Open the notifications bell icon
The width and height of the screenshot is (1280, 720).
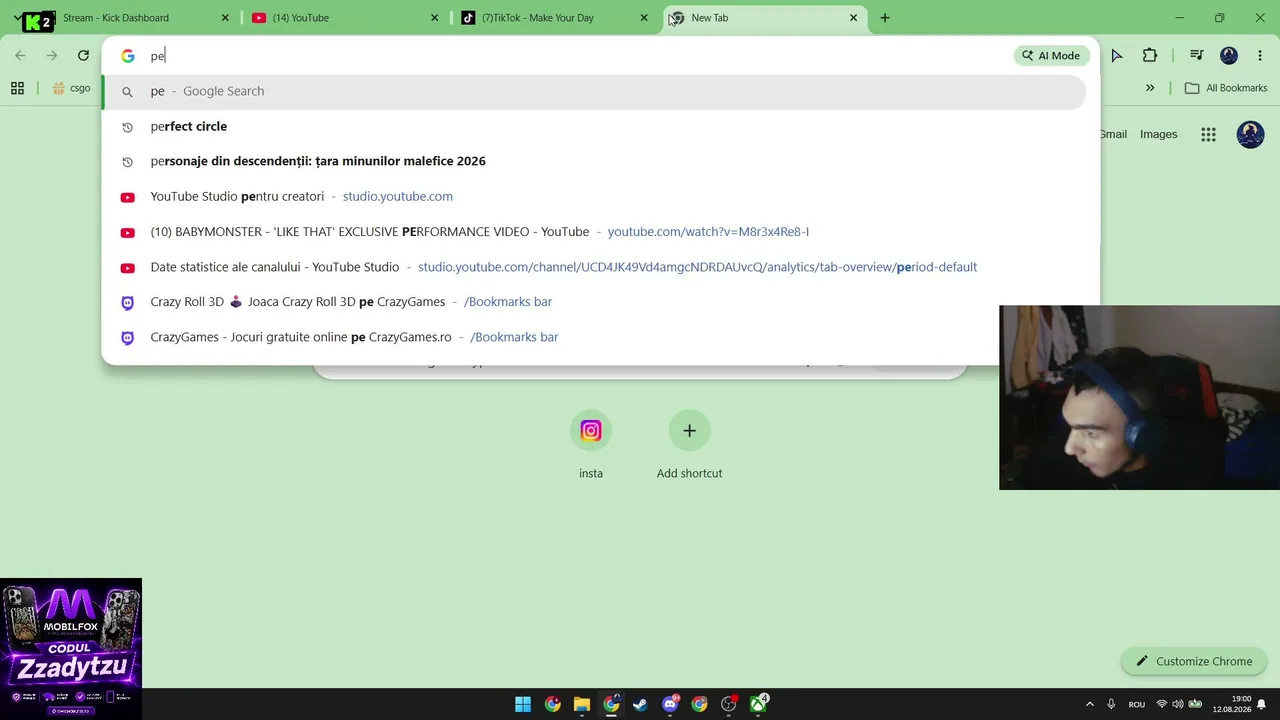[1262, 704]
